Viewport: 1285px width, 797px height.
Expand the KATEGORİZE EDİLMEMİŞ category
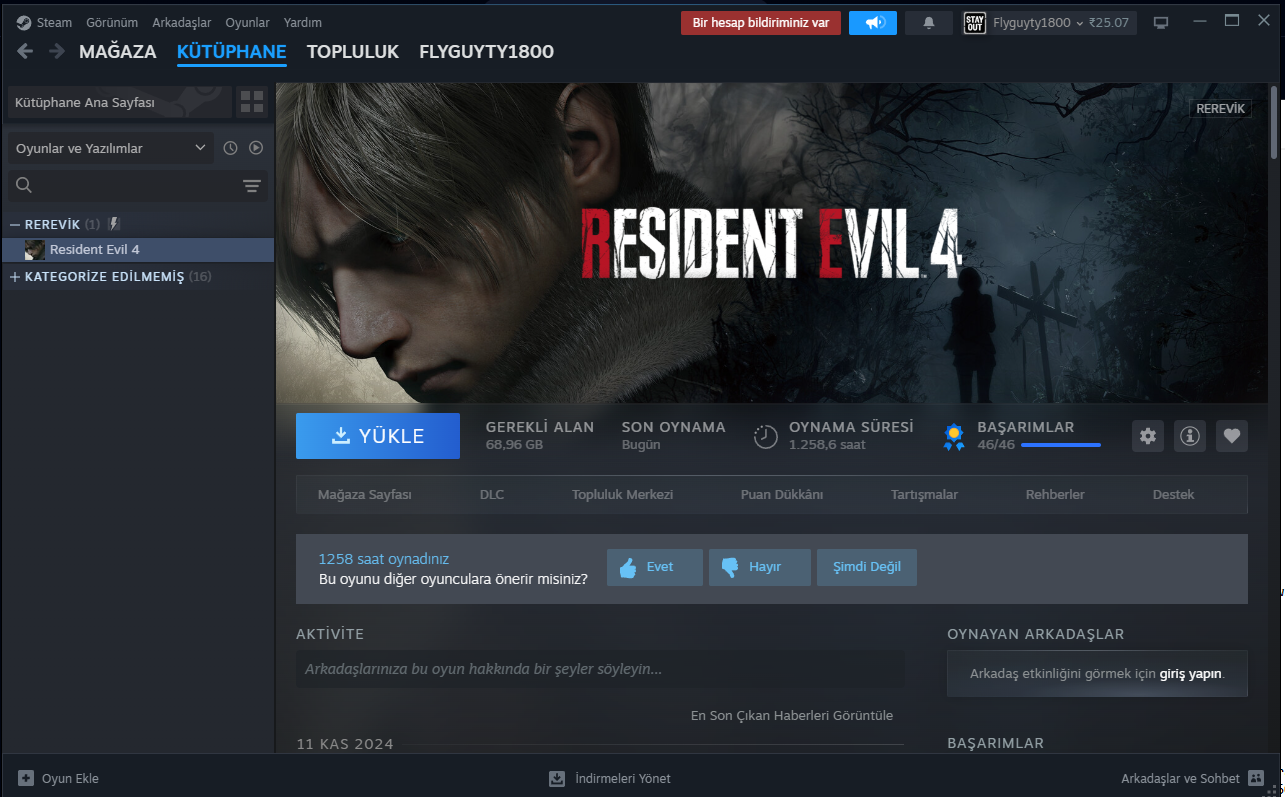click(15, 276)
